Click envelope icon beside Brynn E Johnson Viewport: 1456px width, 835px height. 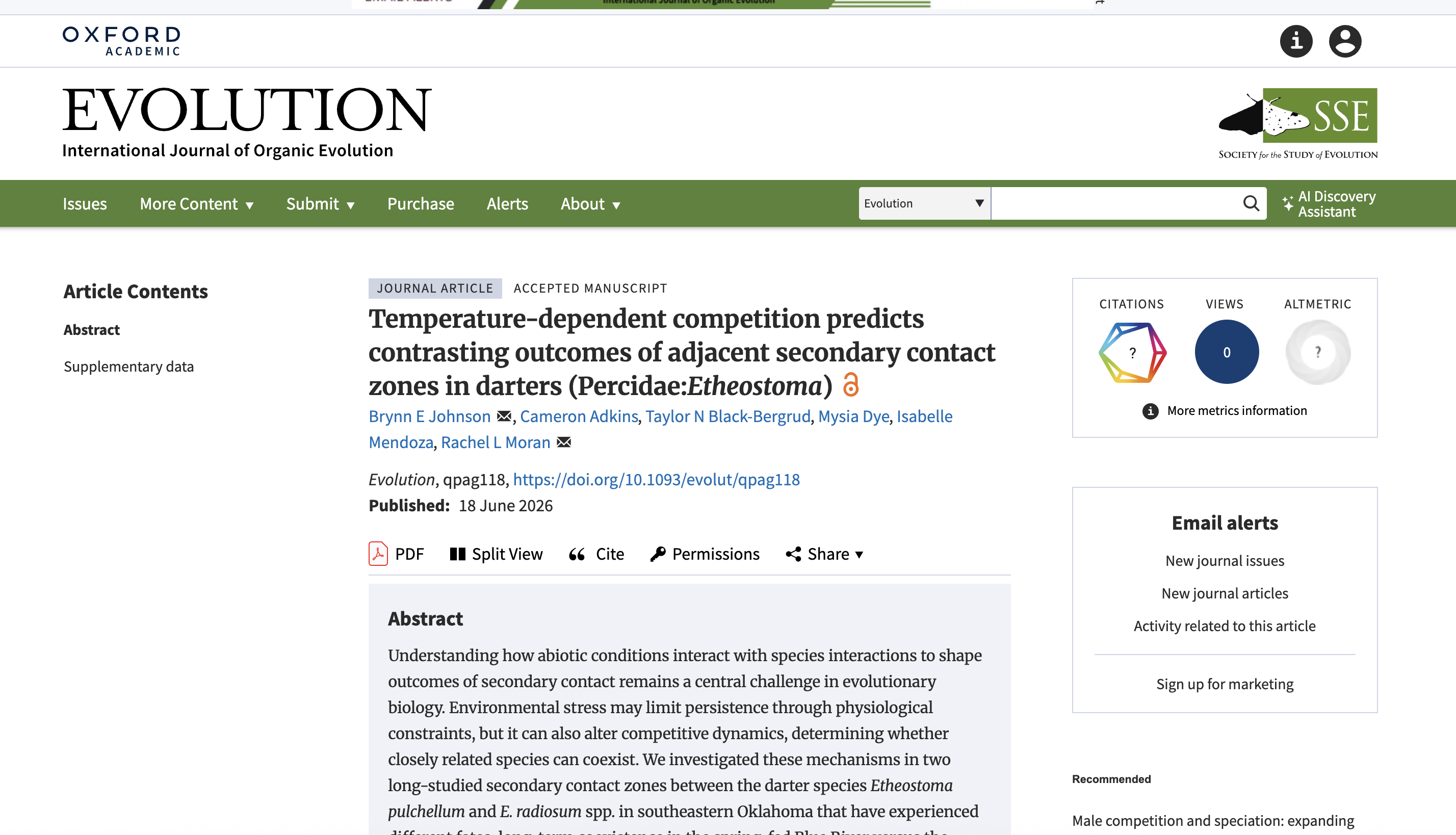504,416
